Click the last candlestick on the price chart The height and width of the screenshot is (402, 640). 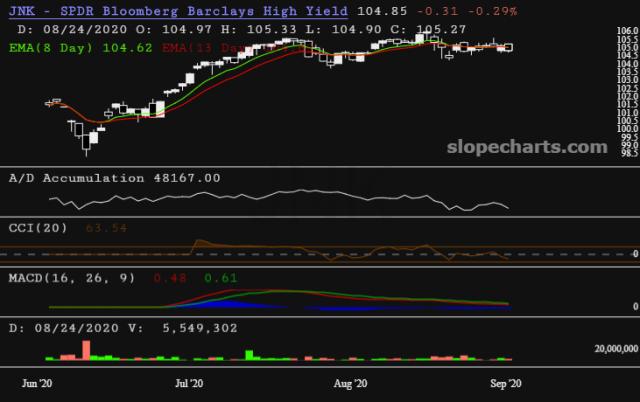[509, 47]
